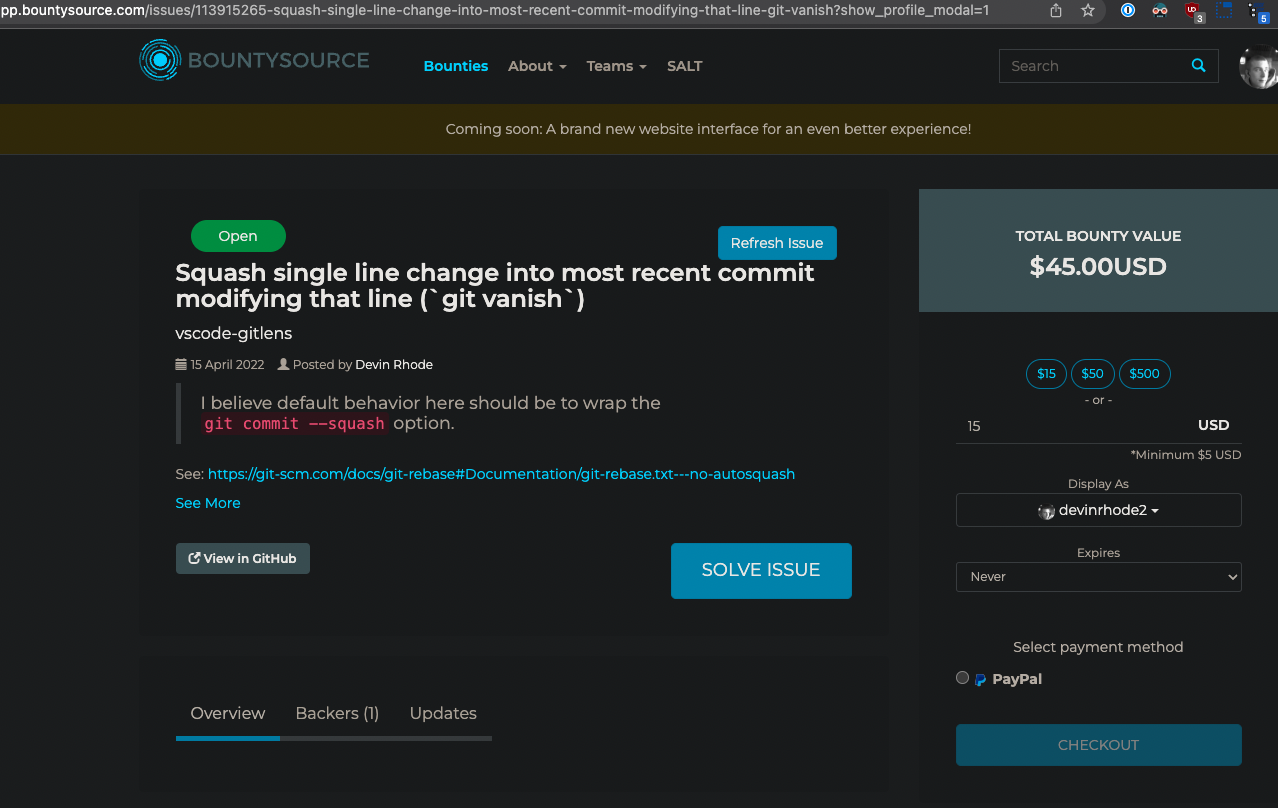
Task: Bookmark page with the star icon
Action: [x=1088, y=11]
